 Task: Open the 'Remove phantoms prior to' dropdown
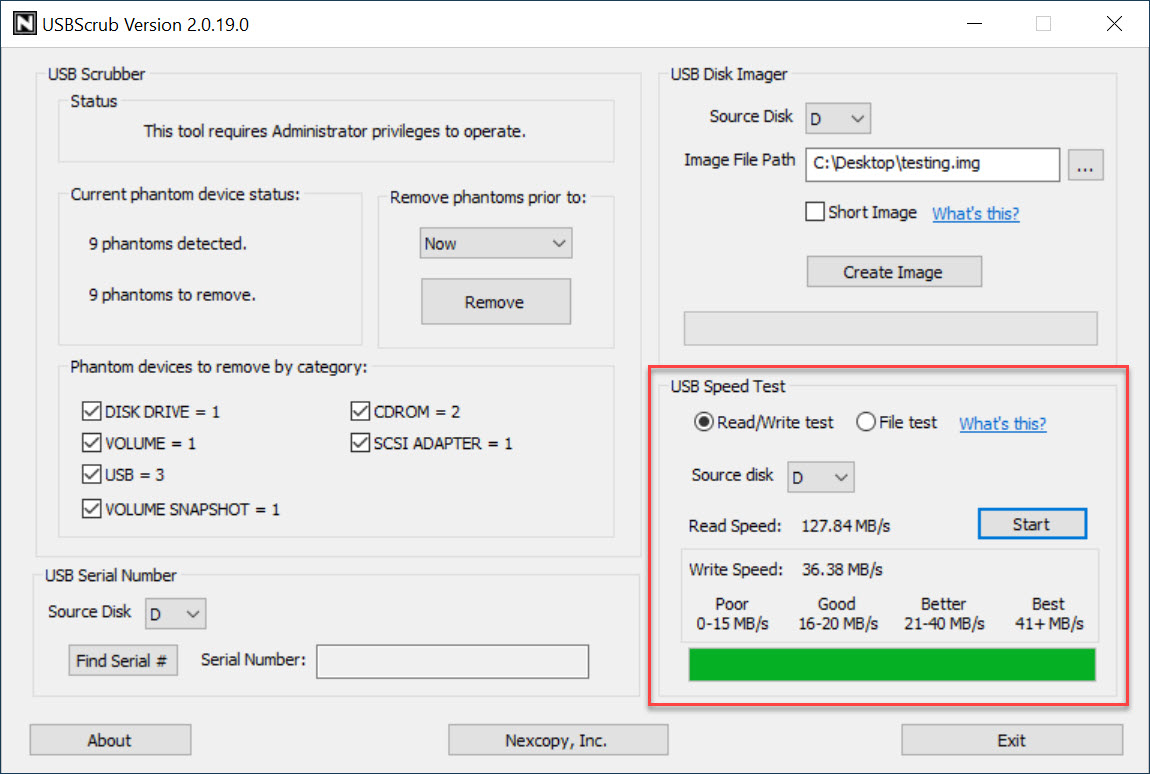(496, 243)
